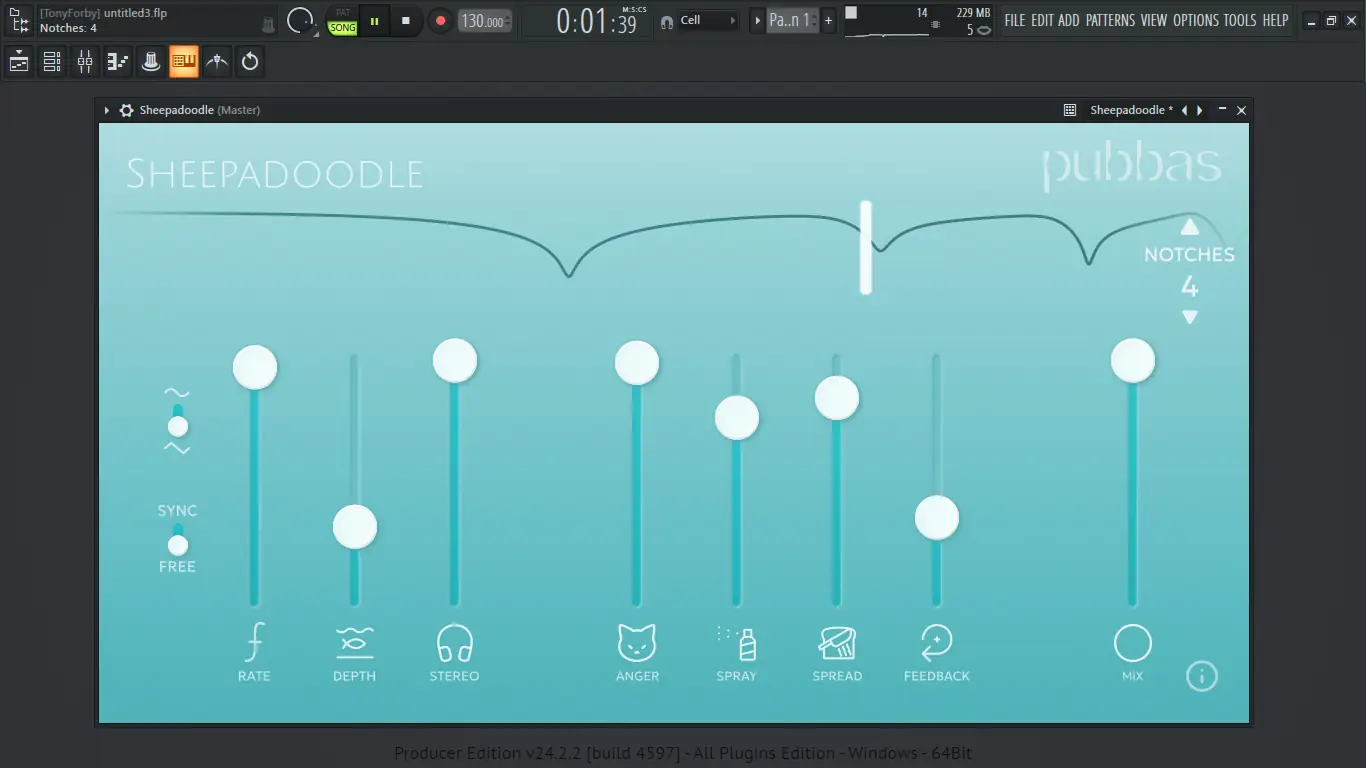Toggle the LFO waveform shape switch
This screenshot has width=1366, height=768.
[x=177, y=421]
